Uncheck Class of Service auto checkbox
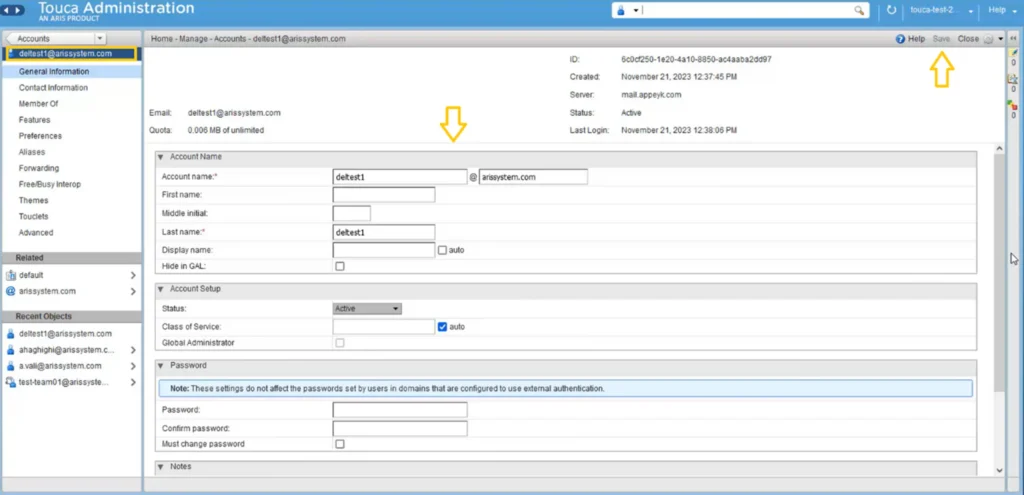Viewport: 1024px width, 495px height. [x=442, y=327]
